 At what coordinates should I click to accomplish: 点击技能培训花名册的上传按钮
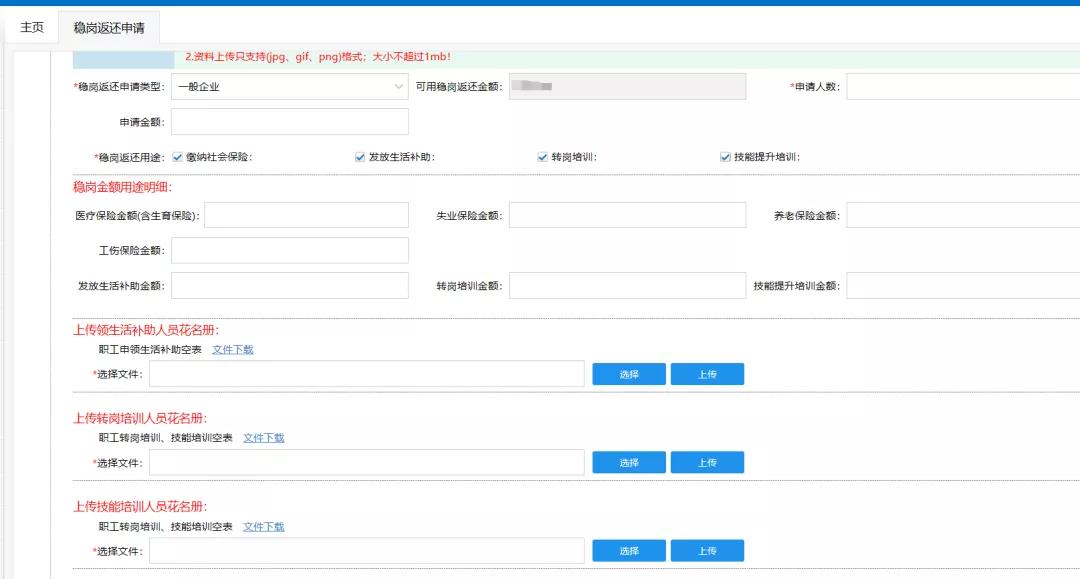click(708, 550)
